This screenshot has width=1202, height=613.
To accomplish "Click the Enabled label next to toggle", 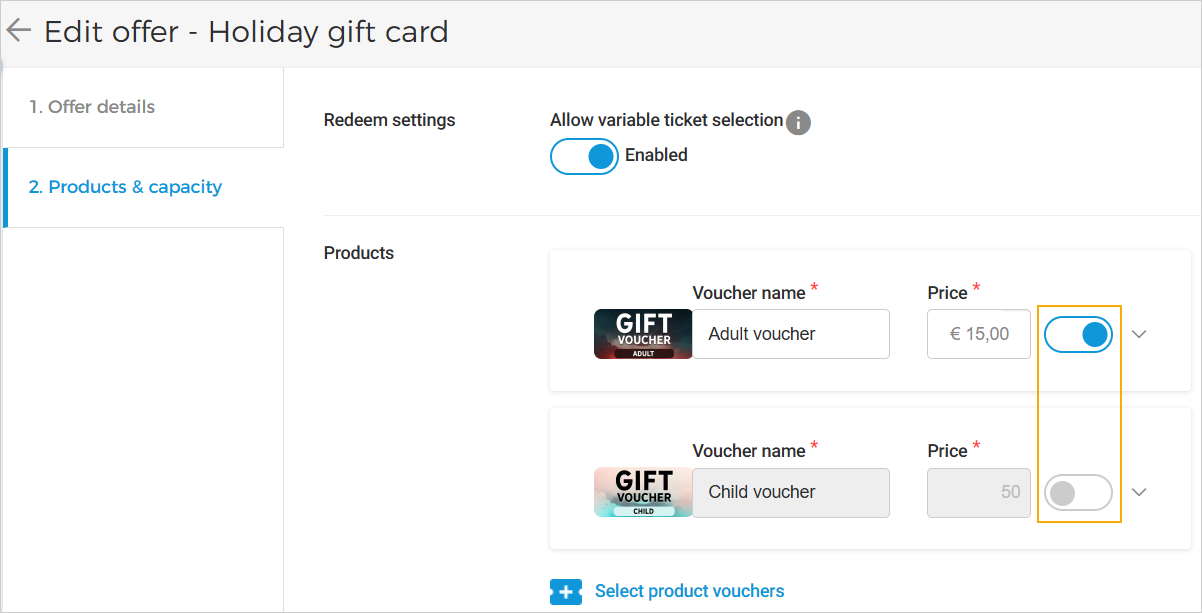I will click(x=656, y=155).
